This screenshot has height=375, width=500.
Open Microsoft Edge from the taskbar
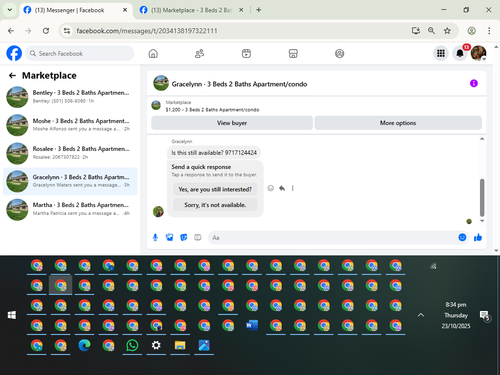pos(84,345)
